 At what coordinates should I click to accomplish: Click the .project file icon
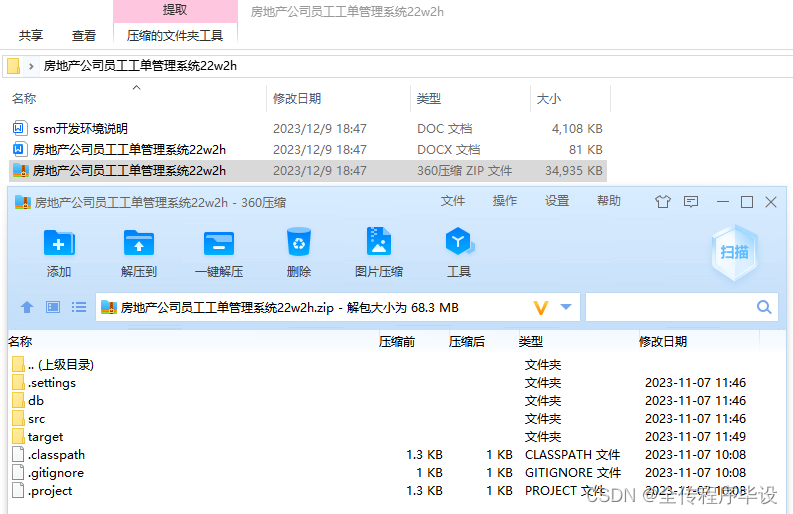tap(18, 490)
